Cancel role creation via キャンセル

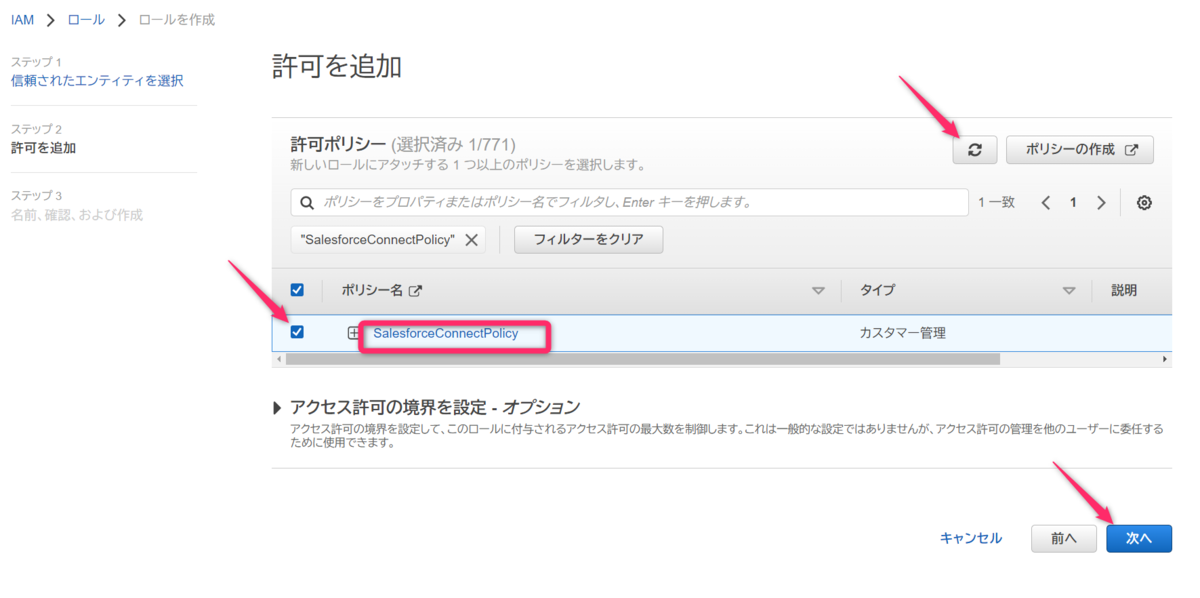pyautogui.click(x=969, y=538)
